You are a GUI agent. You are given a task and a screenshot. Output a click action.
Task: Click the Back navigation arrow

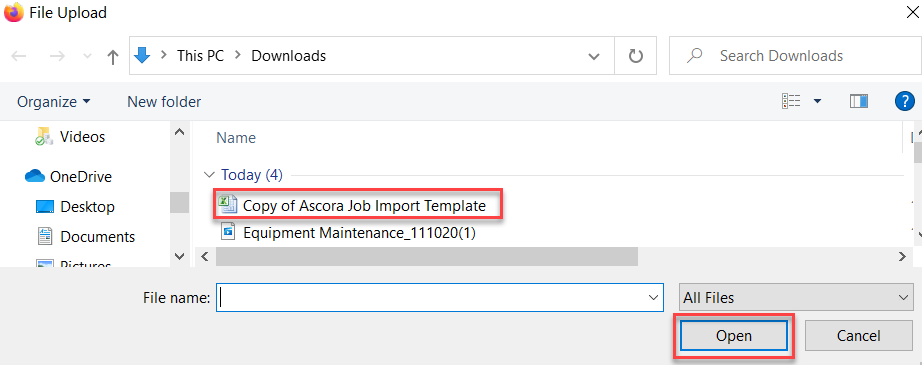tap(19, 56)
